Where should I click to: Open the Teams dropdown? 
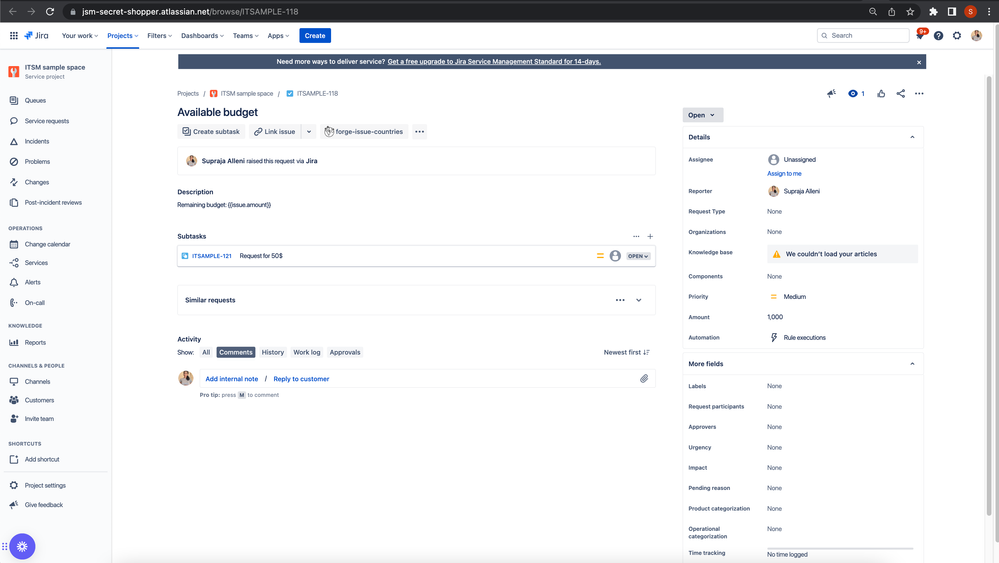point(245,36)
